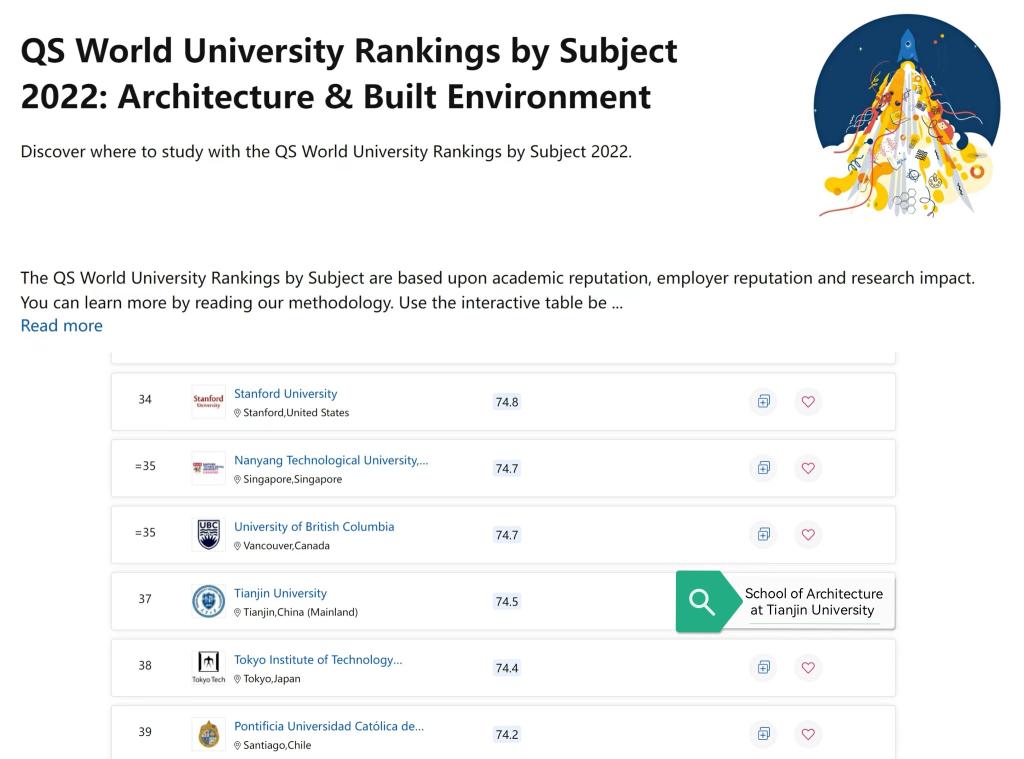Add Tokyo Institute of Technology to compare
Image resolution: width=1024 pixels, height=759 pixels.
pyautogui.click(x=763, y=668)
